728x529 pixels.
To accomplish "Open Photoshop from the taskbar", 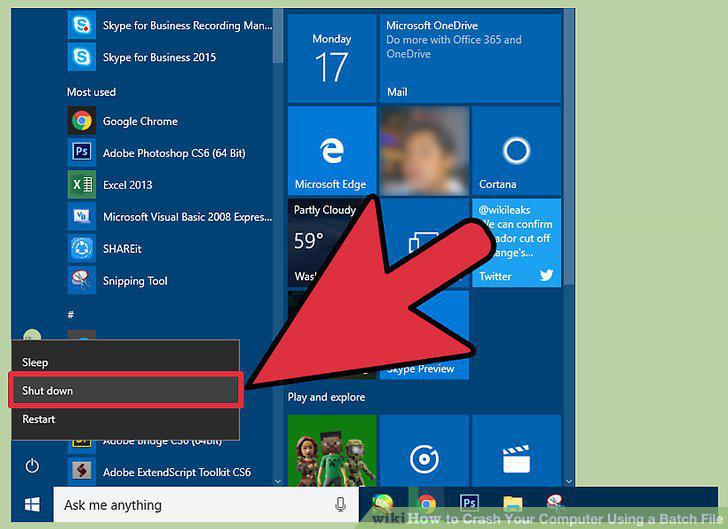I will pyautogui.click(x=469, y=503).
